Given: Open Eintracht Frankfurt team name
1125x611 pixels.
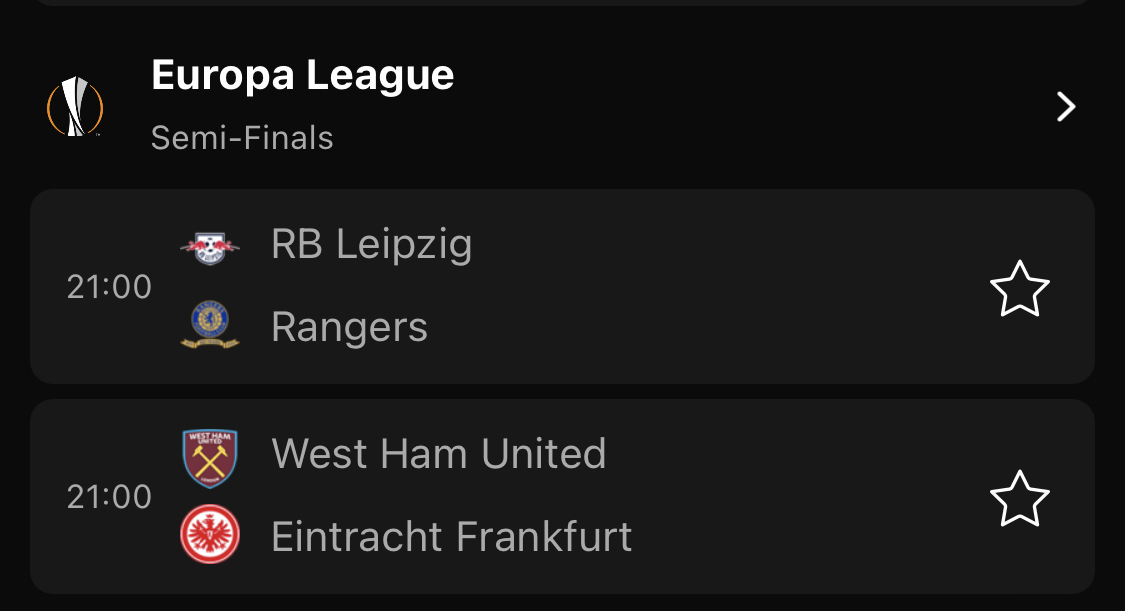Looking at the screenshot, I should click(452, 536).
